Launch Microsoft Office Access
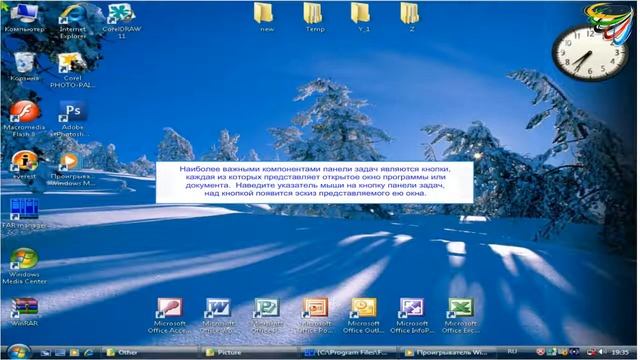This screenshot has height=360, width=640. point(169,316)
